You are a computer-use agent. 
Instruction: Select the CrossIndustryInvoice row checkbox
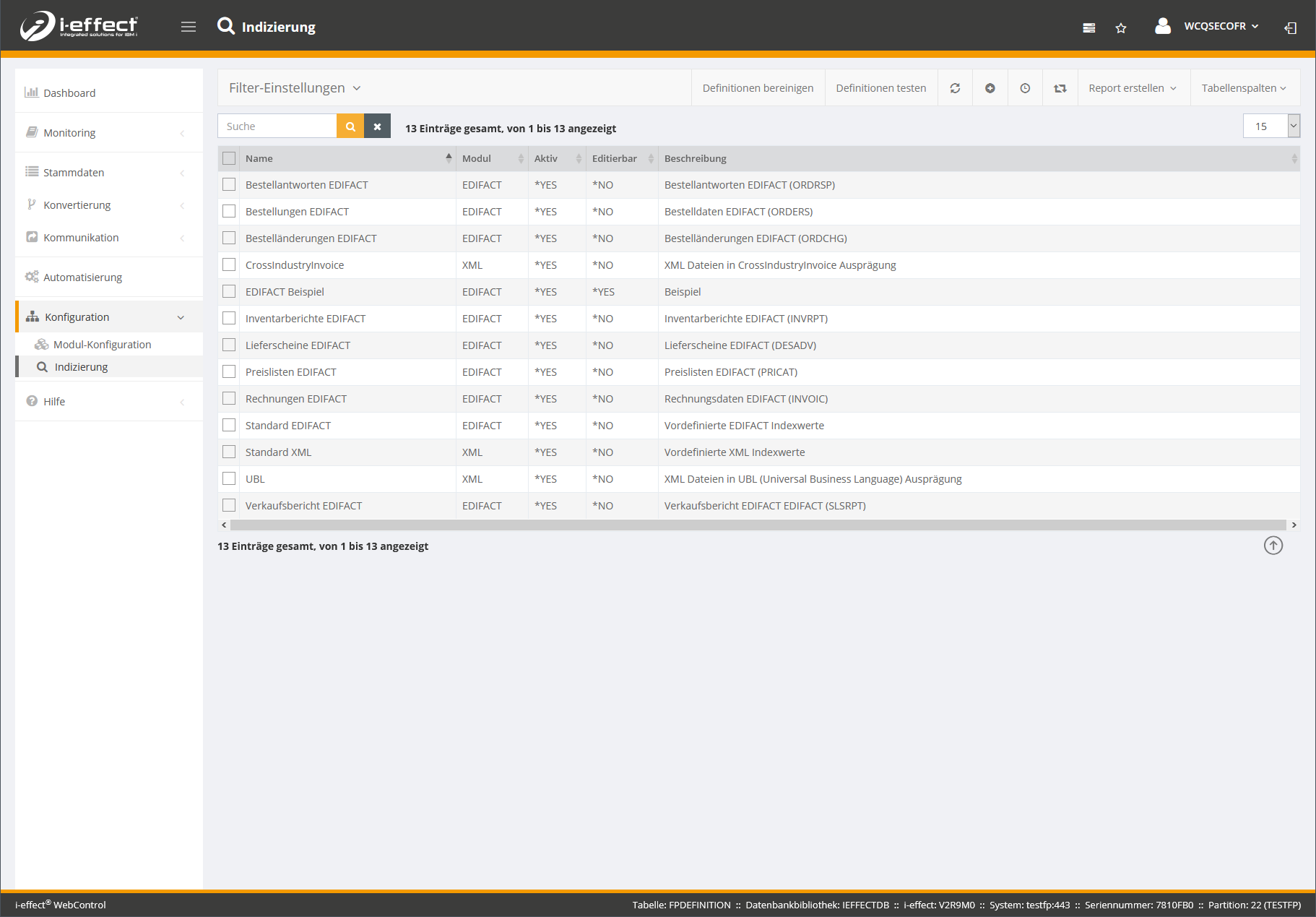pos(229,265)
